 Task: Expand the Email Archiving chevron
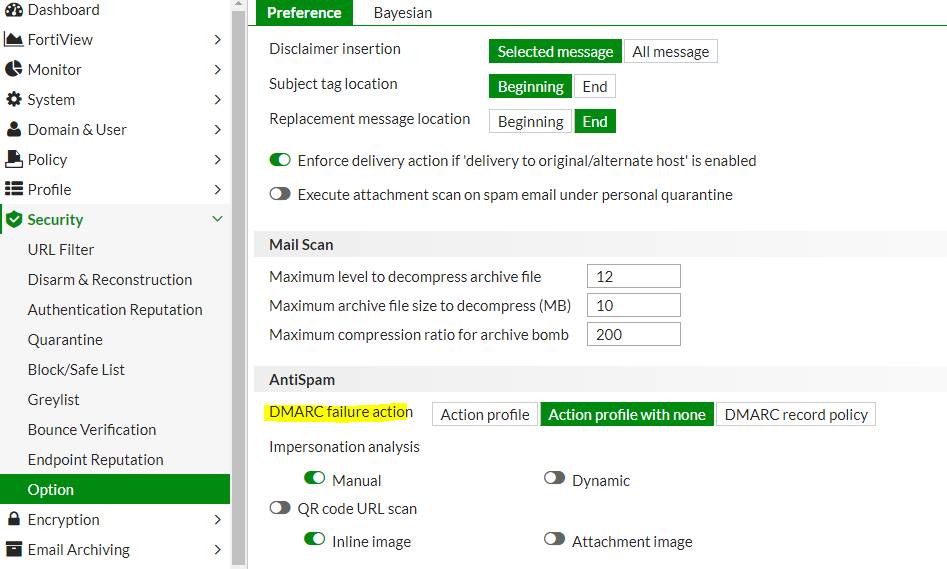tap(218, 550)
